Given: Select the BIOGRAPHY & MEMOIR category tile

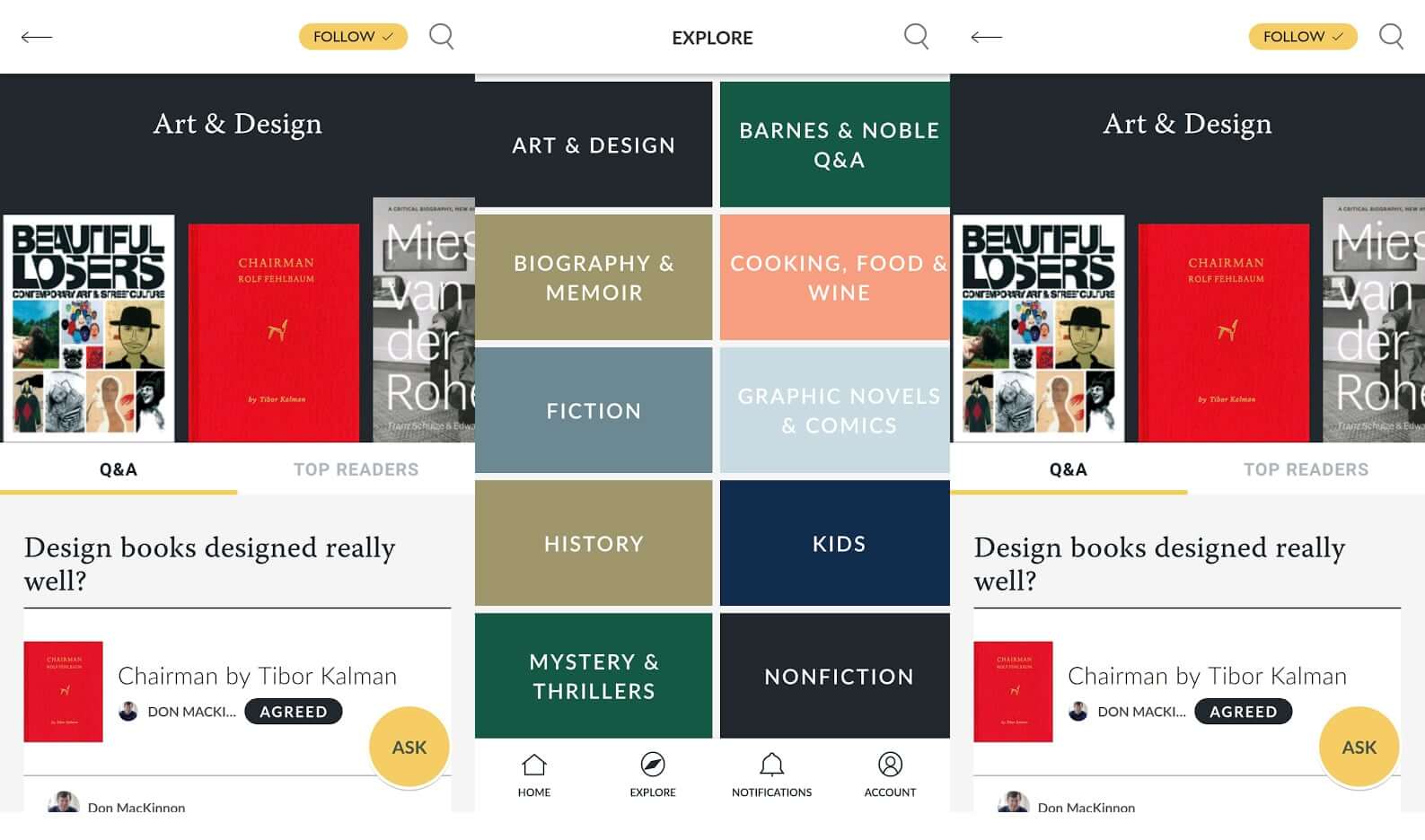Looking at the screenshot, I should [x=594, y=277].
